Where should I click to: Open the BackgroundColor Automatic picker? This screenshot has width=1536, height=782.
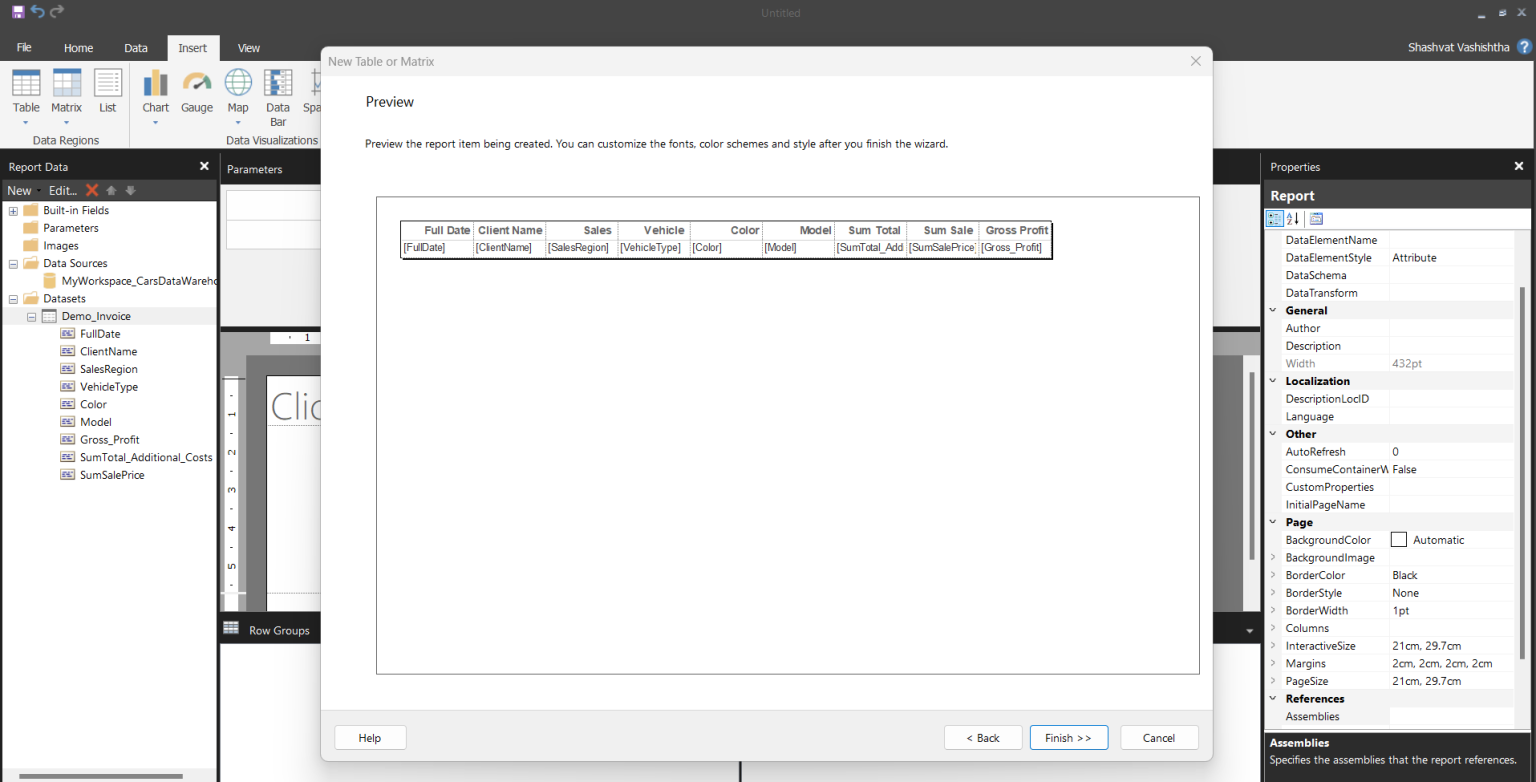tap(1398, 539)
